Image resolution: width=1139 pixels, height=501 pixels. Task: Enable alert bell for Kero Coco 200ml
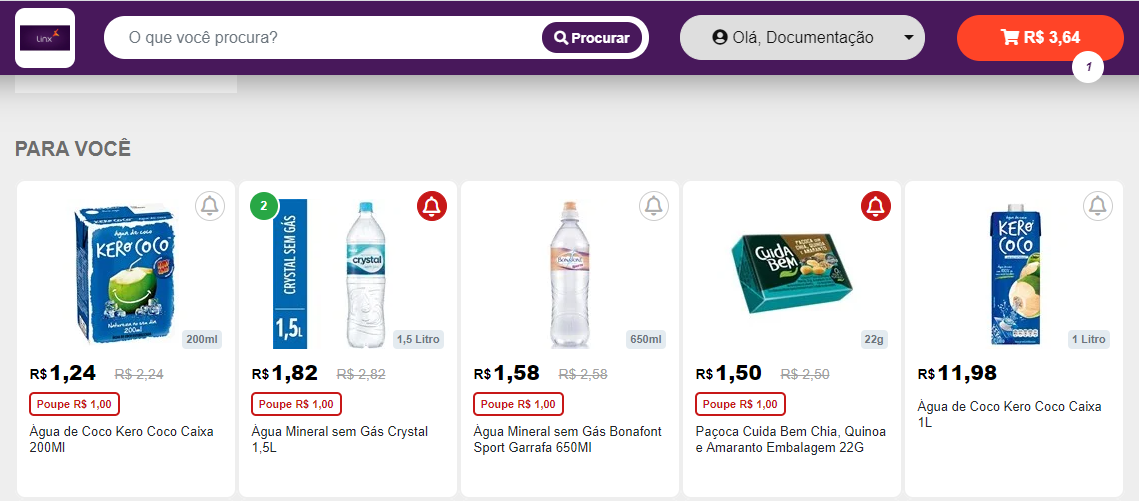[209, 206]
